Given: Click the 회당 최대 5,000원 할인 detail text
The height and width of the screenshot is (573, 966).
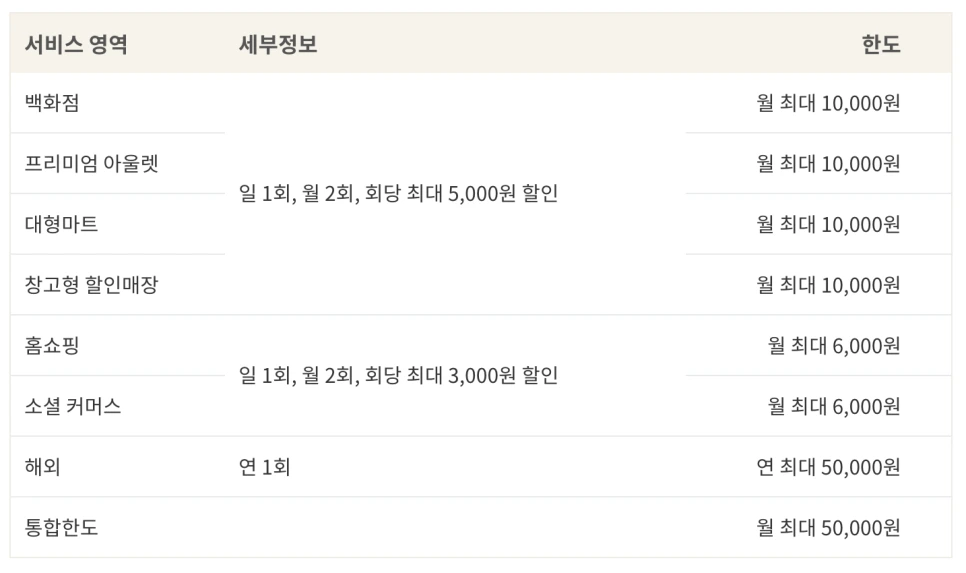Looking at the screenshot, I should (461, 193).
